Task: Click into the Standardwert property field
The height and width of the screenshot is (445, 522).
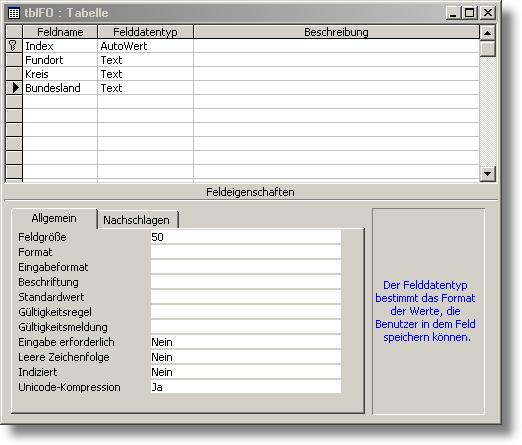Action: coord(246,297)
